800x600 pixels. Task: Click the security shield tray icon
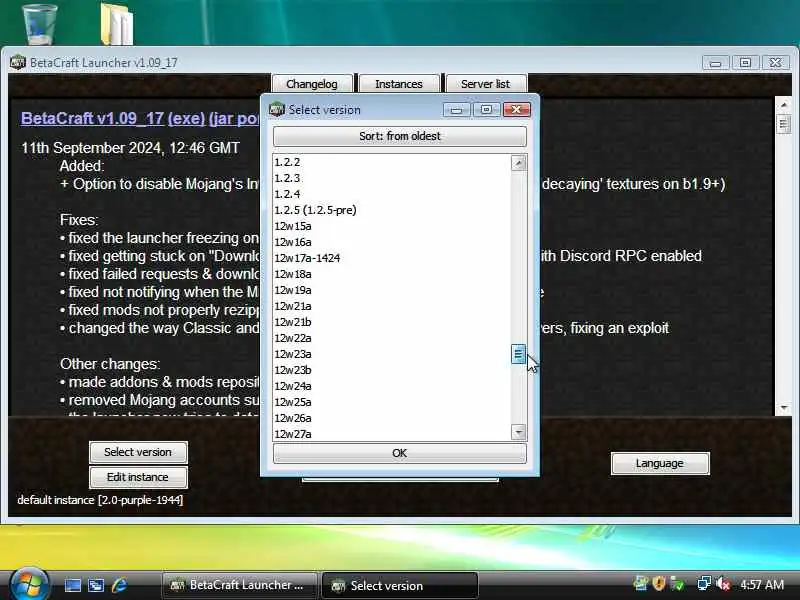pos(659,583)
